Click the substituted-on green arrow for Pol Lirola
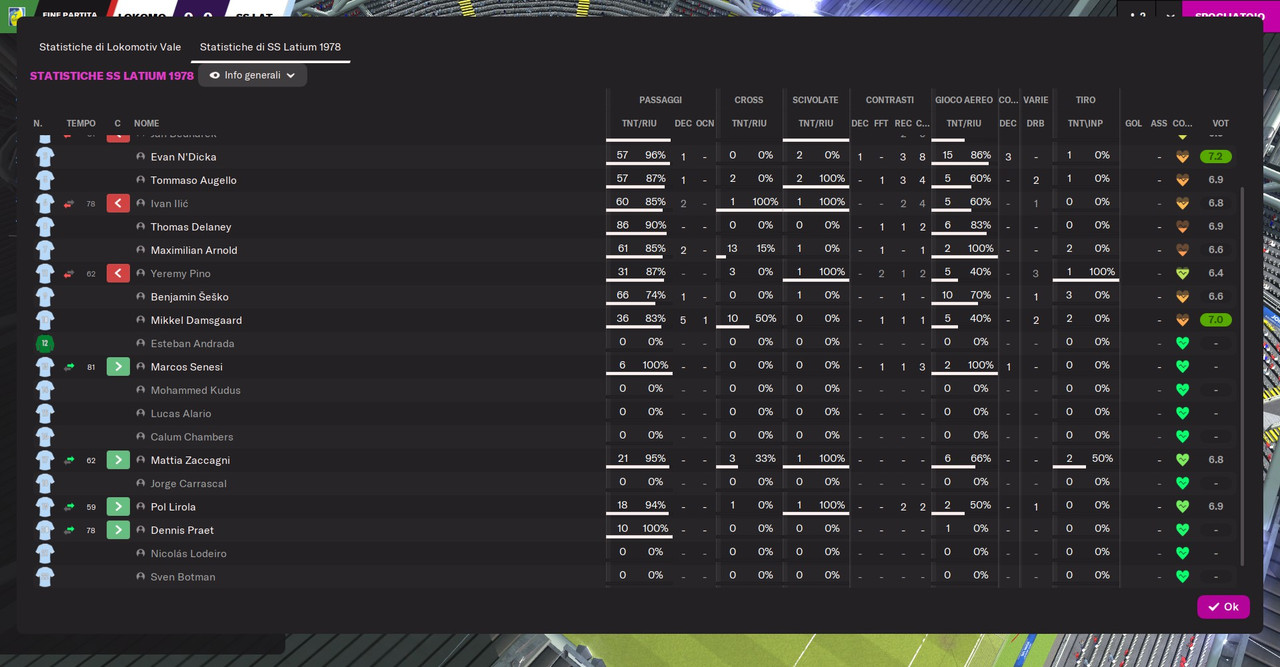Image resolution: width=1280 pixels, height=667 pixels. click(118, 507)
